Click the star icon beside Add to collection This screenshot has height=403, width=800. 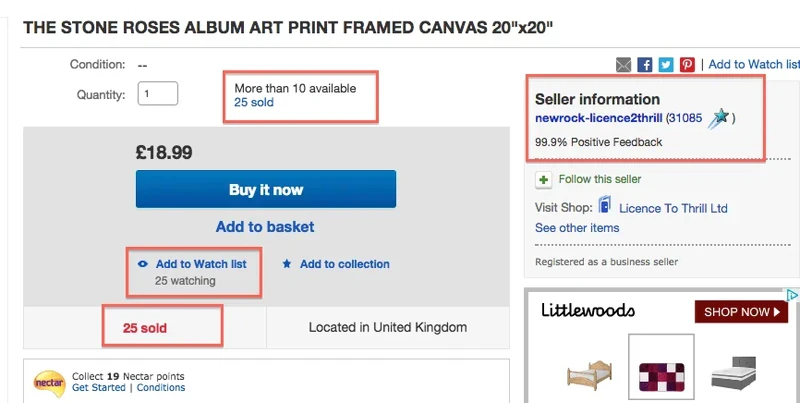287,264
